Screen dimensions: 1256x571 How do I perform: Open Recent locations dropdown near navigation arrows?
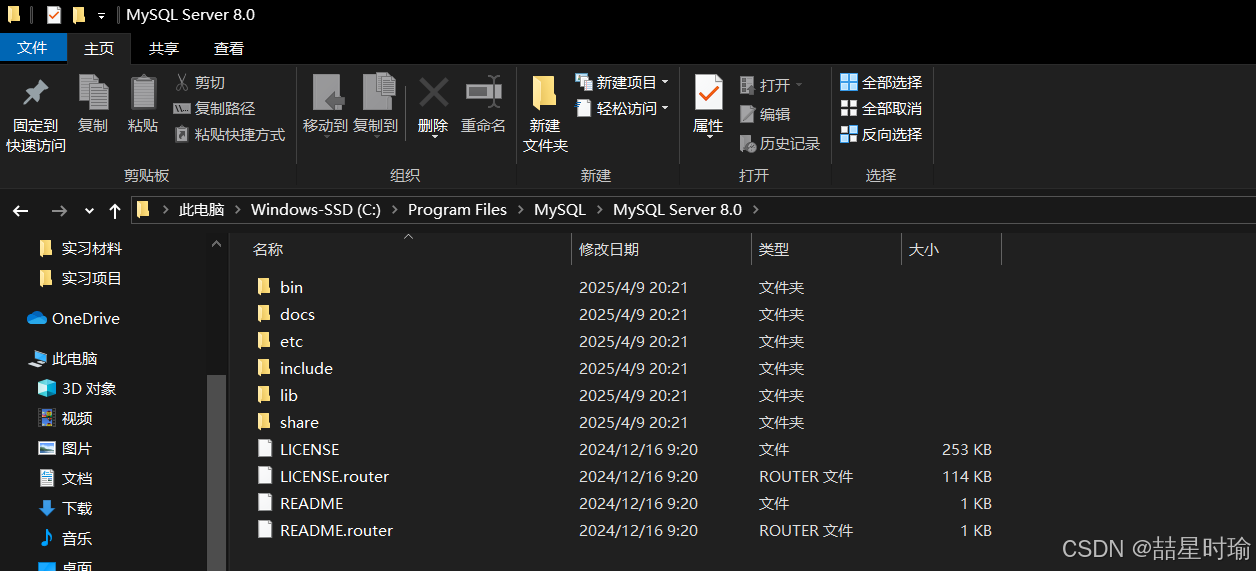tap(90, 211)
